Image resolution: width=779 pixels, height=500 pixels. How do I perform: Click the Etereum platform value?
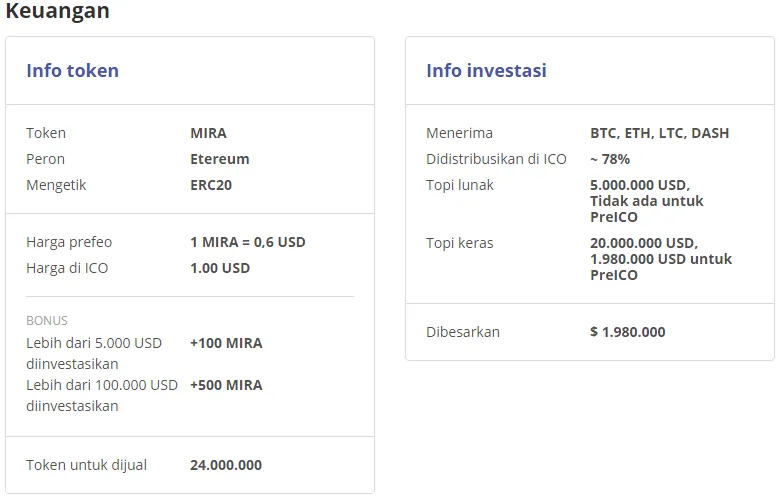pyautogui.click(x=219, y=159)
